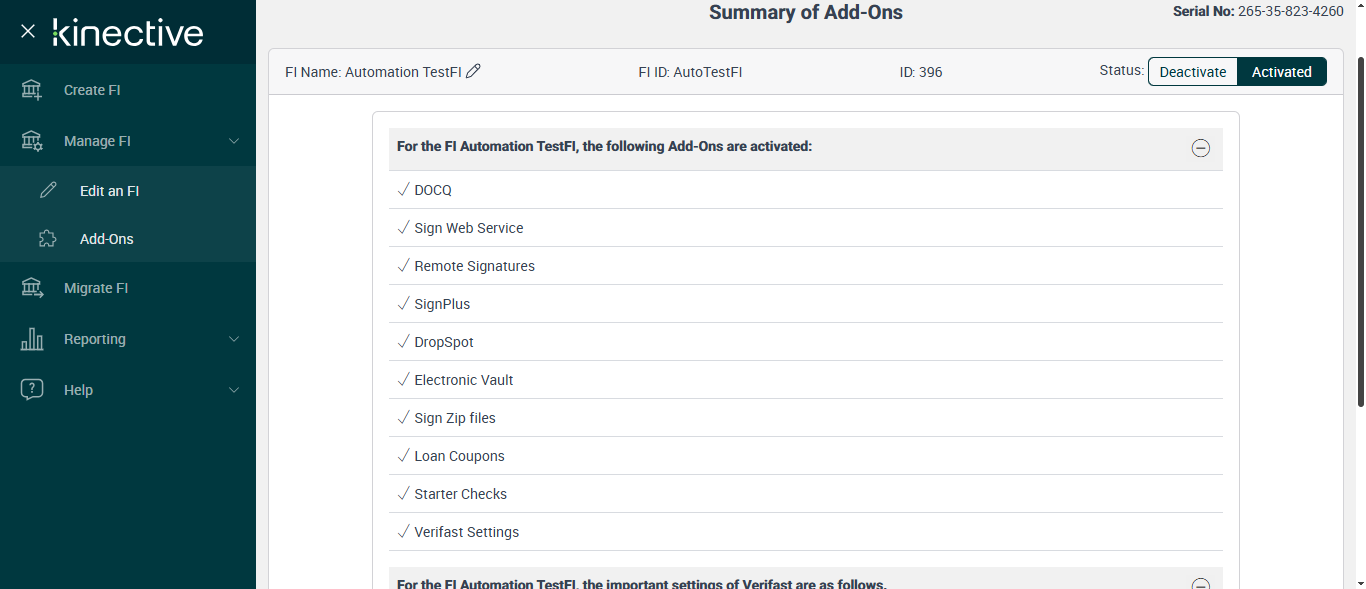Collapse the Verifast settings section
Viewport: 1366px width, 589px height.
tap(1201, 584)
